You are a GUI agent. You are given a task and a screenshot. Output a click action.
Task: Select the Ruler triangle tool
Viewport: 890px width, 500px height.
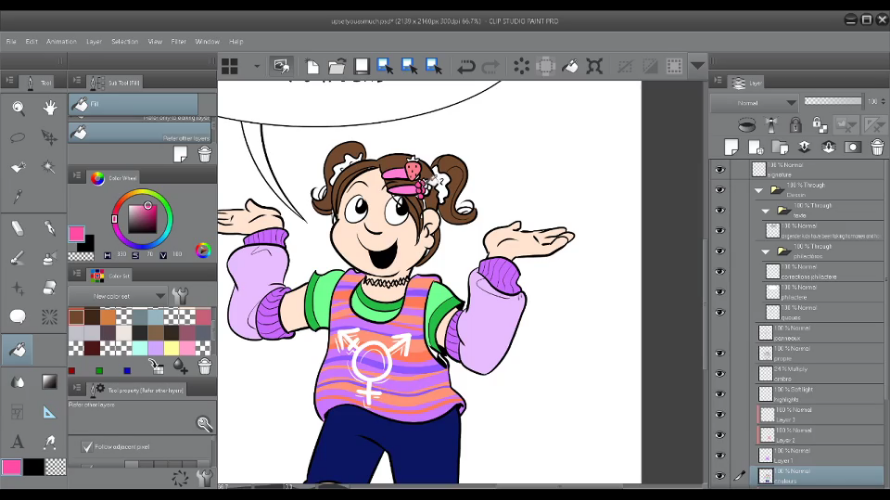pos(49,413)
